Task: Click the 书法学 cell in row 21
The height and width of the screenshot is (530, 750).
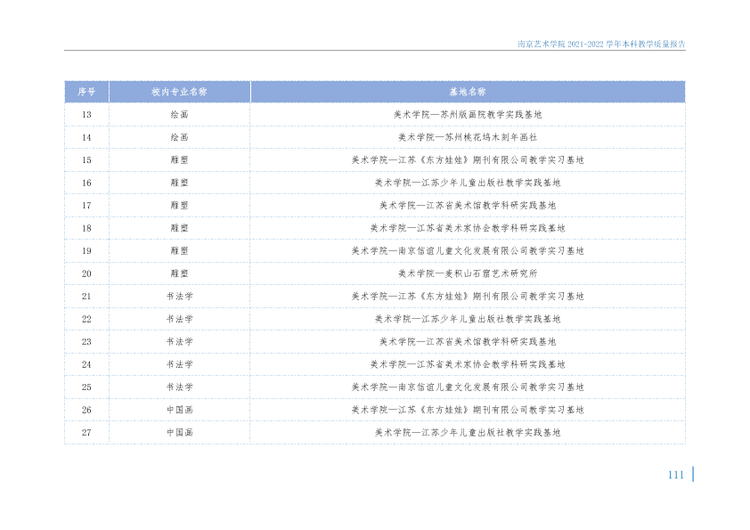Action: (x=179, y=297)
